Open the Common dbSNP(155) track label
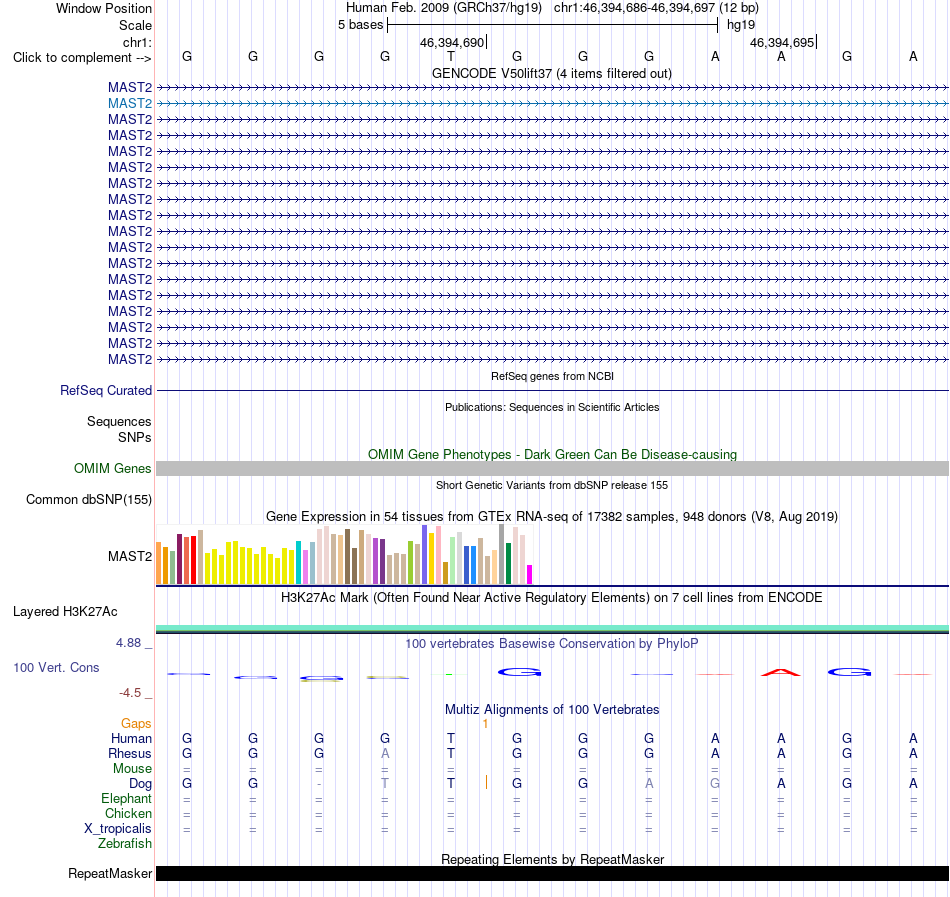The height and width of the screenshot is (897, 950). (x=88, y=500)
